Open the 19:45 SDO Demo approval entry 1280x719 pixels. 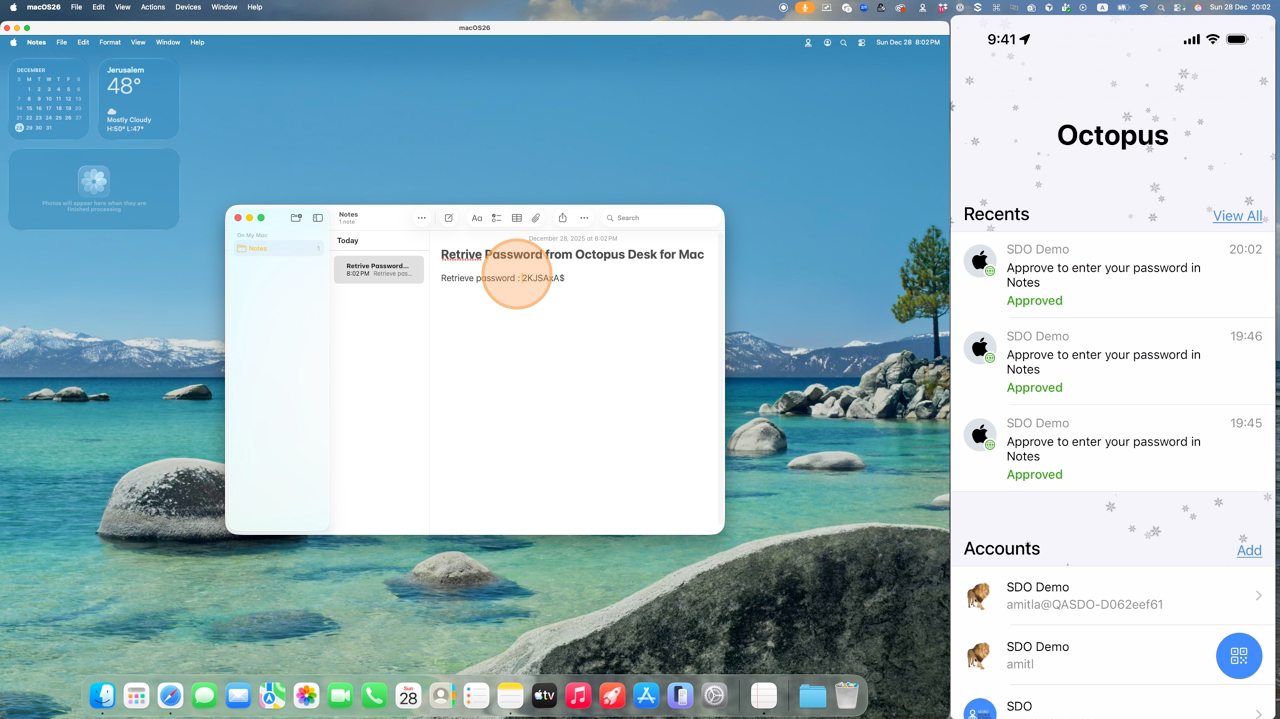pos(1115,449)
